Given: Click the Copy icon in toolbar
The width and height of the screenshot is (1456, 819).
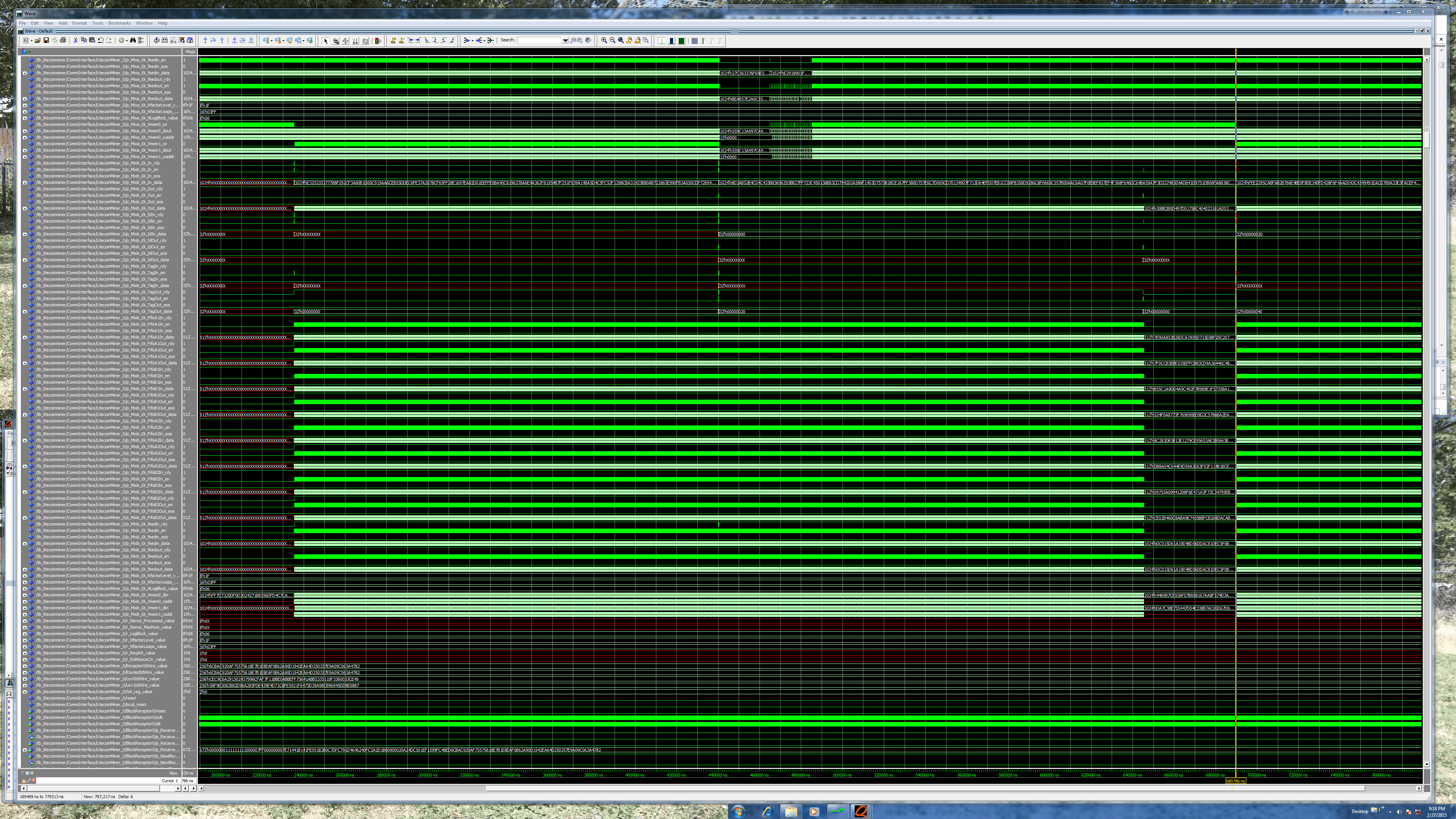Looking at the screenshot, I should (x=84, y=40).
